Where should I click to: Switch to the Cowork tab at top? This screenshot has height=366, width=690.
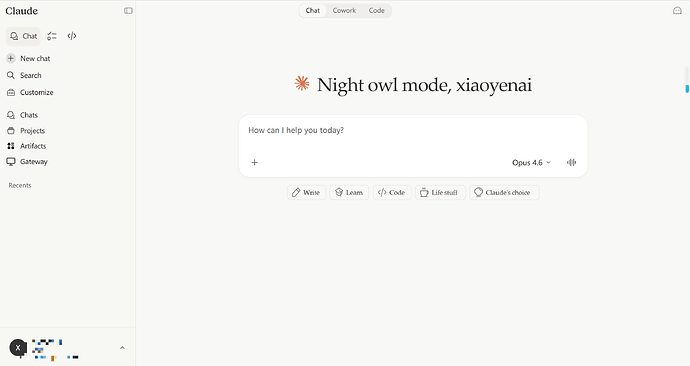coord(344,11)
